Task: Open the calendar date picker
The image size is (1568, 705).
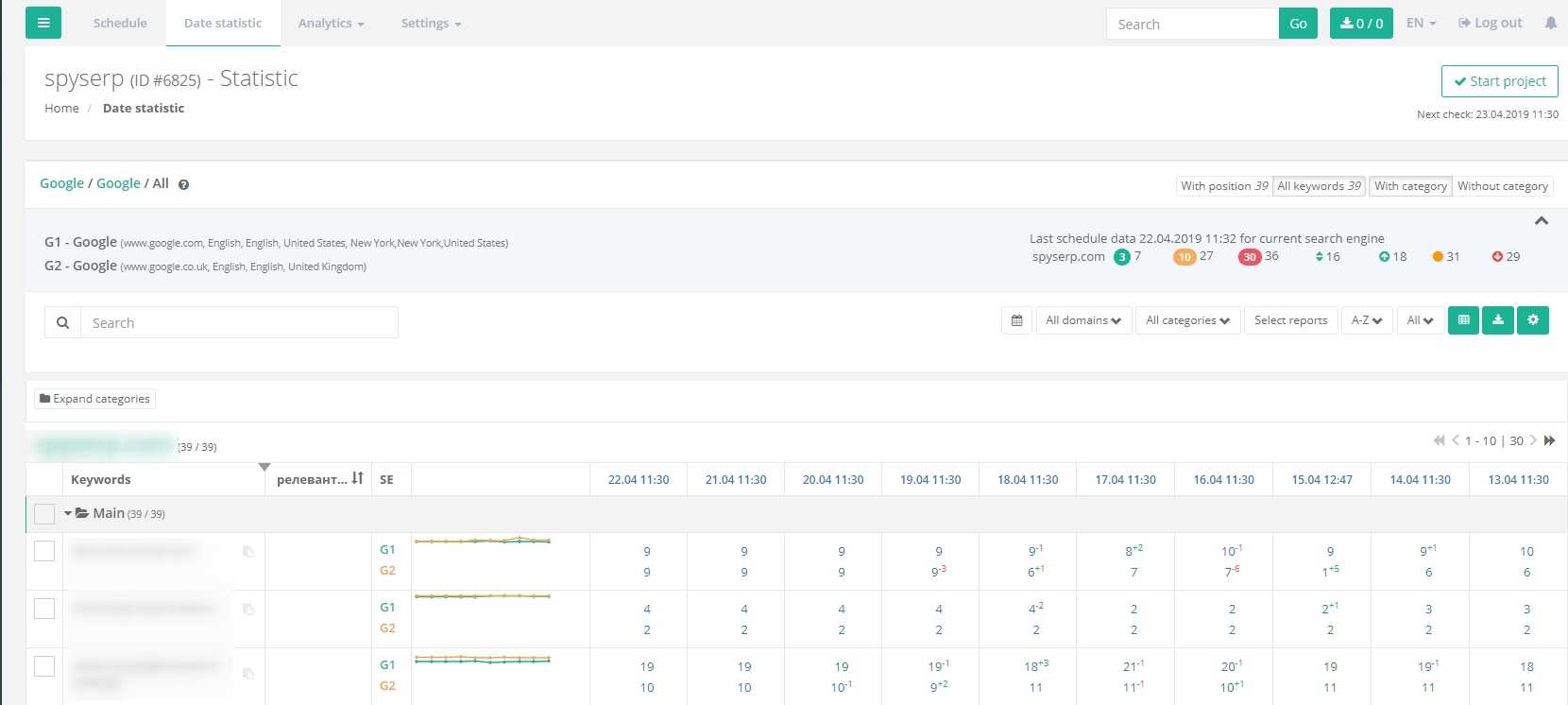Action: (x=1016, y=320)
